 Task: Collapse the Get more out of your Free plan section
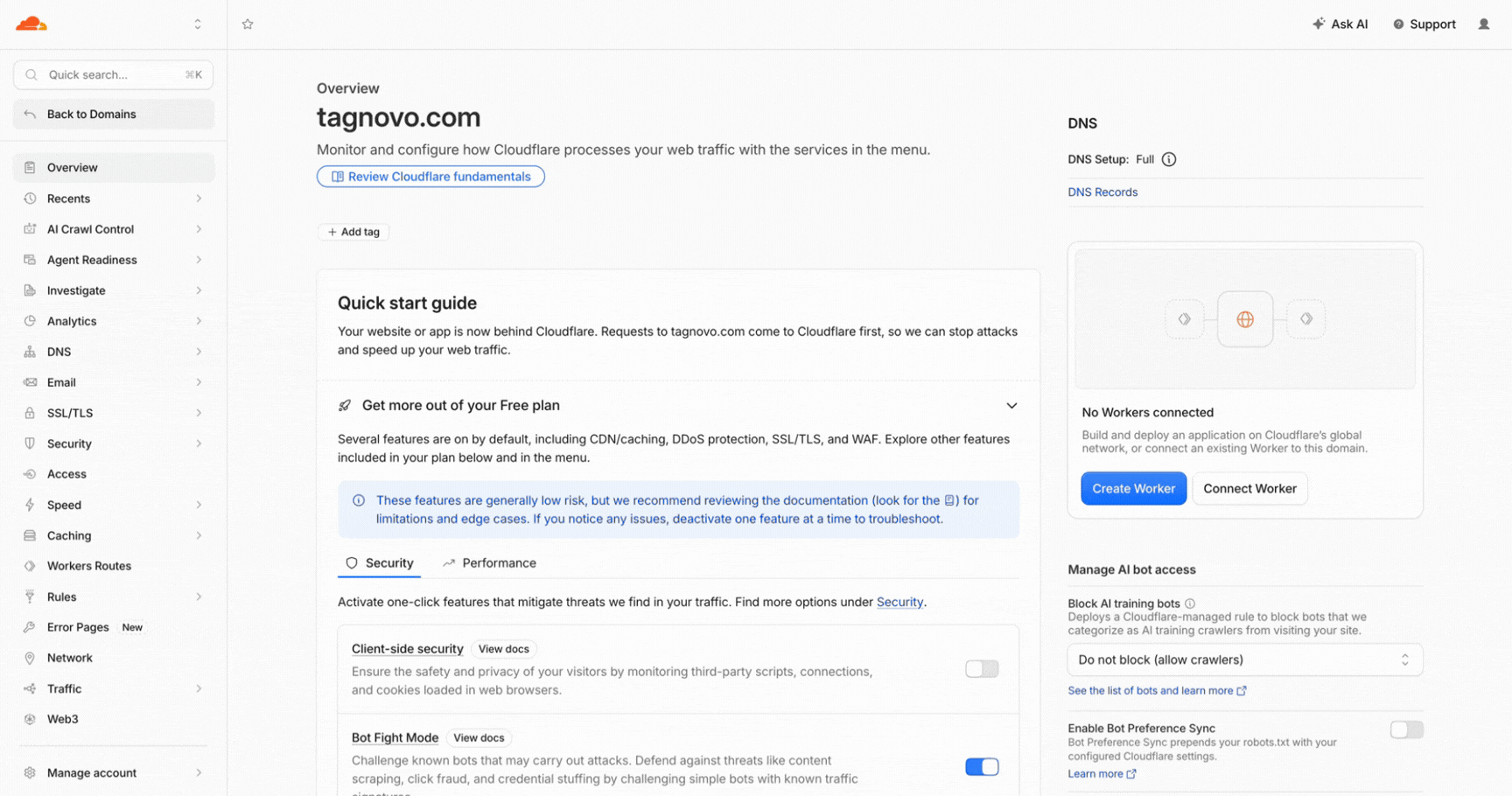coord(1011,406)
